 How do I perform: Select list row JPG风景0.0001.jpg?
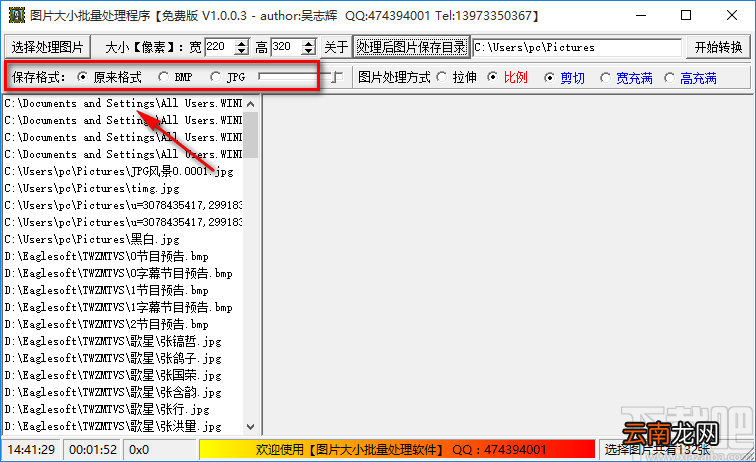[x=123, y=171]
